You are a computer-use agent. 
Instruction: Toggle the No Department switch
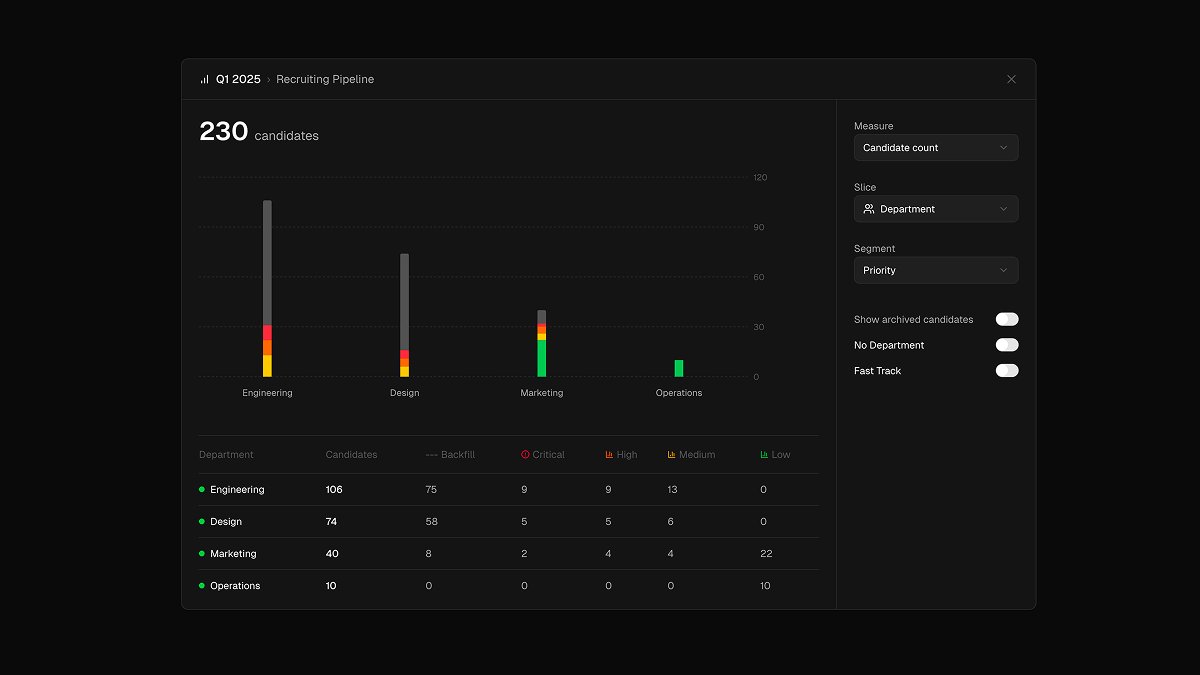[1007, 345]
